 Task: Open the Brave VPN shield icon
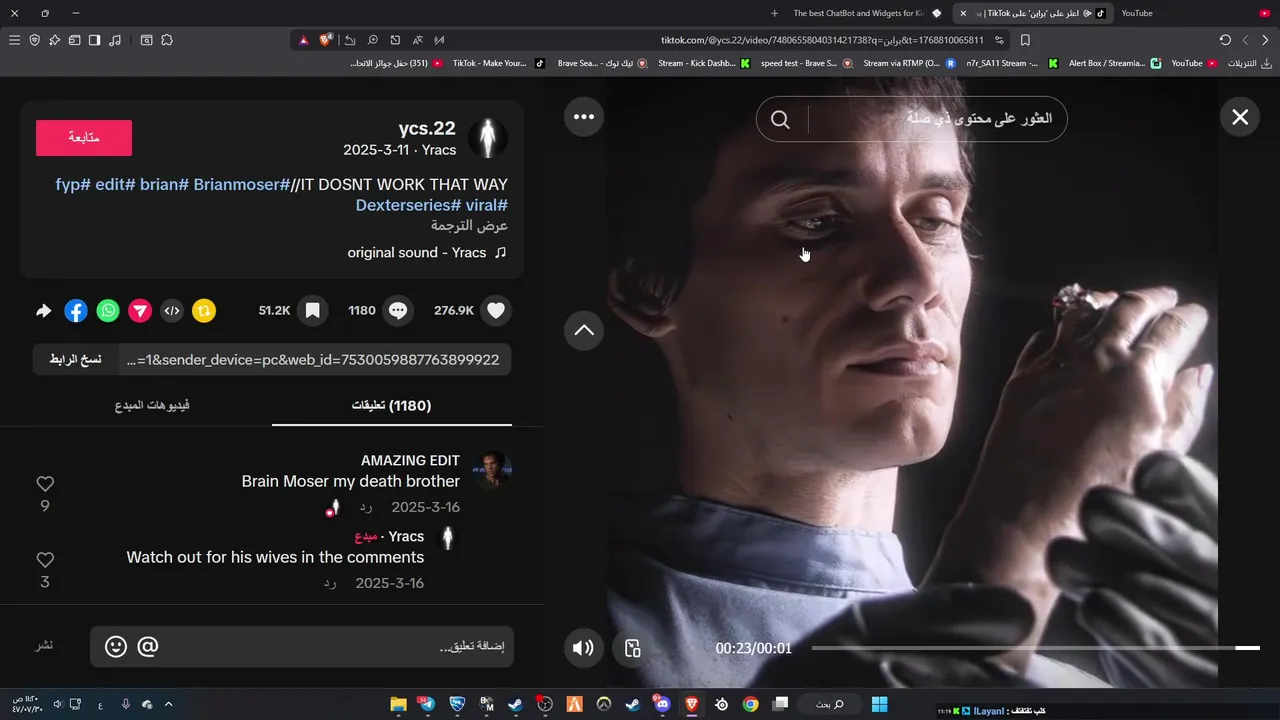point(34,40)
